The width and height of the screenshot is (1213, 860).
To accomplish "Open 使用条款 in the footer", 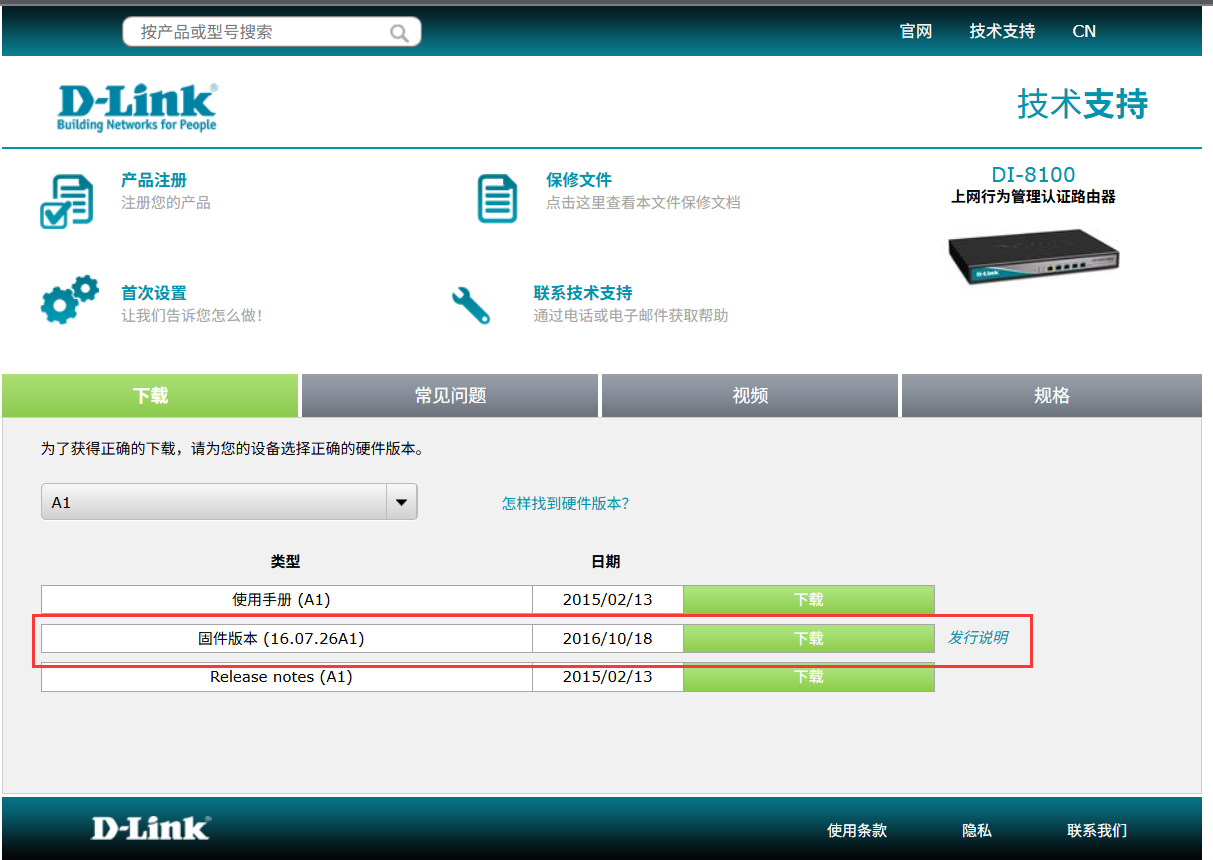I will tap(857, 830).
